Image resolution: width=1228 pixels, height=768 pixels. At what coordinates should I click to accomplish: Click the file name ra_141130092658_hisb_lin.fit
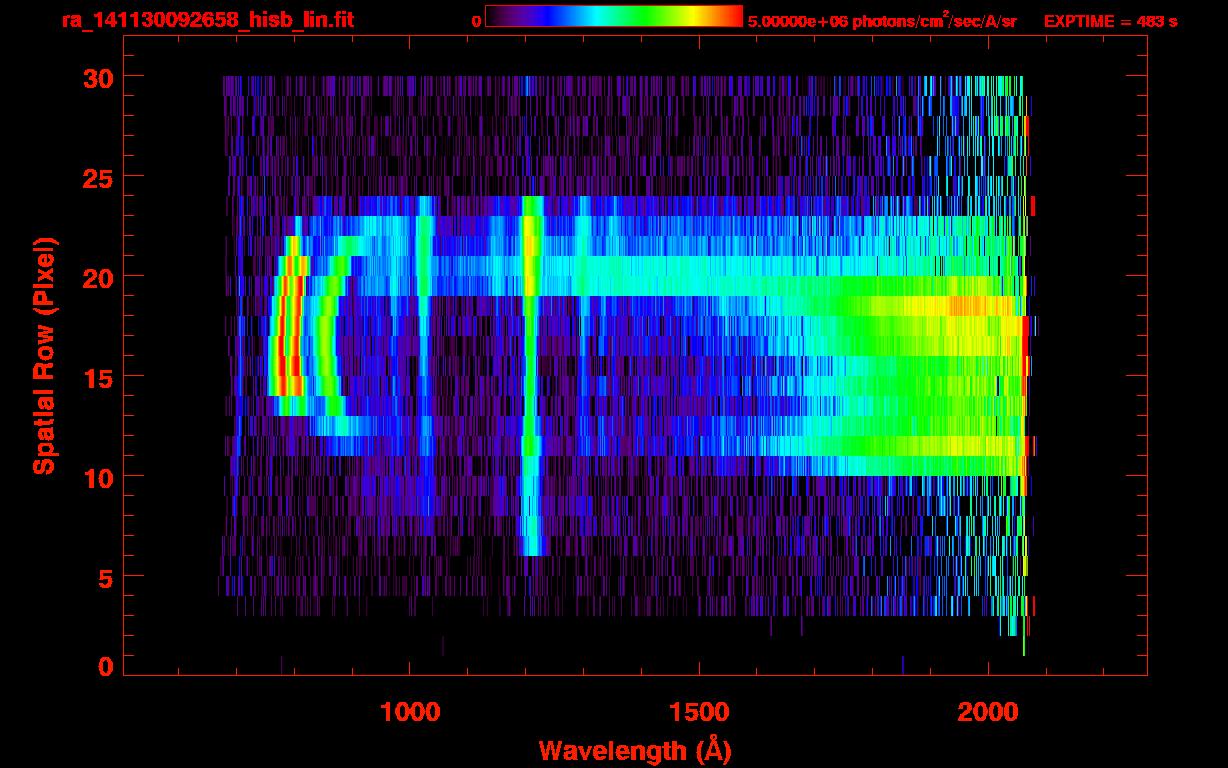point(207,20)
